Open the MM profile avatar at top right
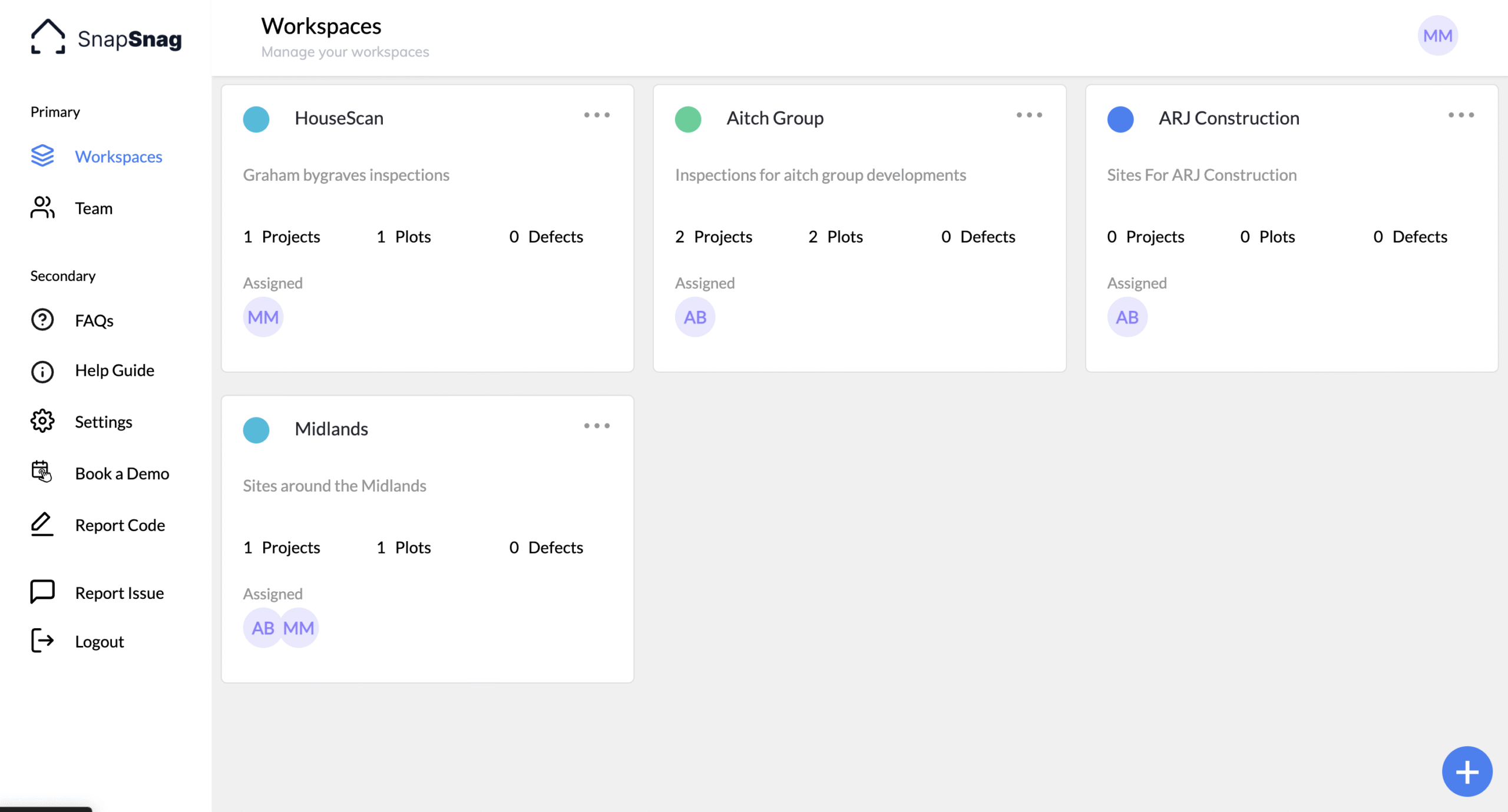1508x812 pixels. (1437, 36)
